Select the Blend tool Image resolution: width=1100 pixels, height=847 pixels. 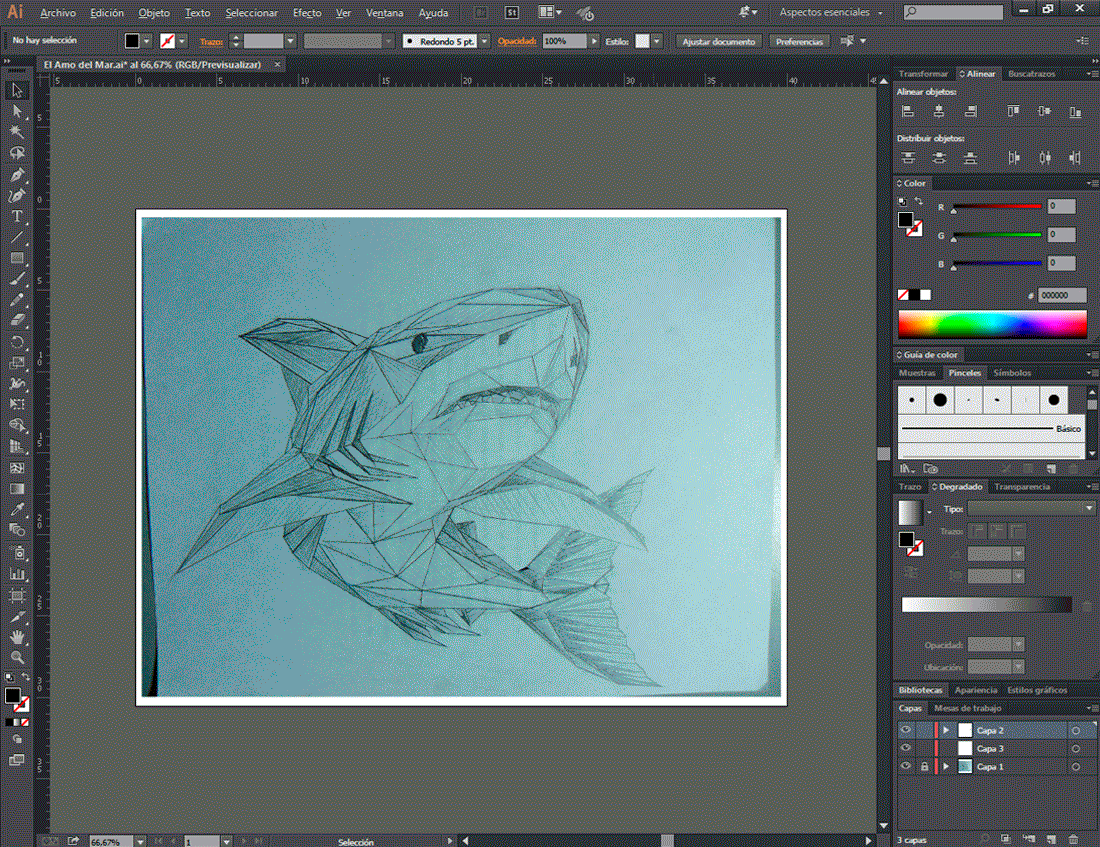17,531
